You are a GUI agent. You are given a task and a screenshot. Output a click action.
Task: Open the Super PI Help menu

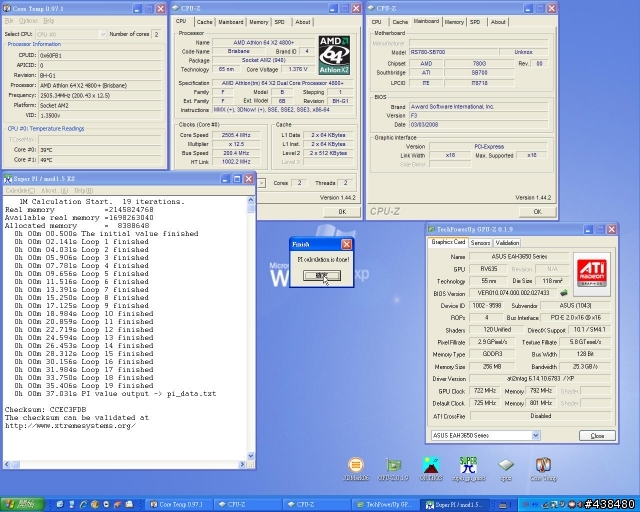pos(83,190)
